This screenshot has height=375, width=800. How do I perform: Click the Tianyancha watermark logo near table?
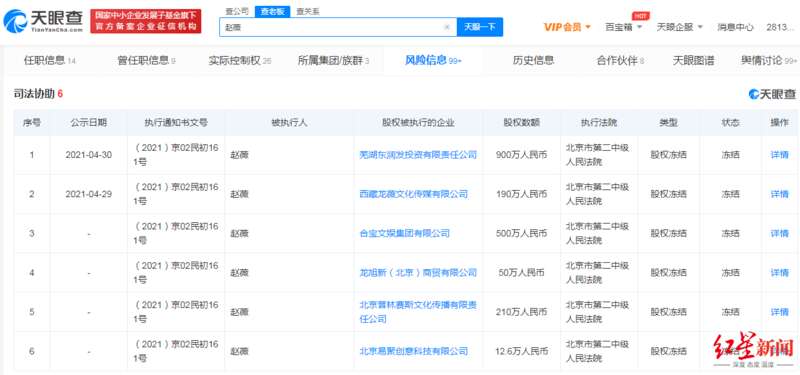[772, 94]
